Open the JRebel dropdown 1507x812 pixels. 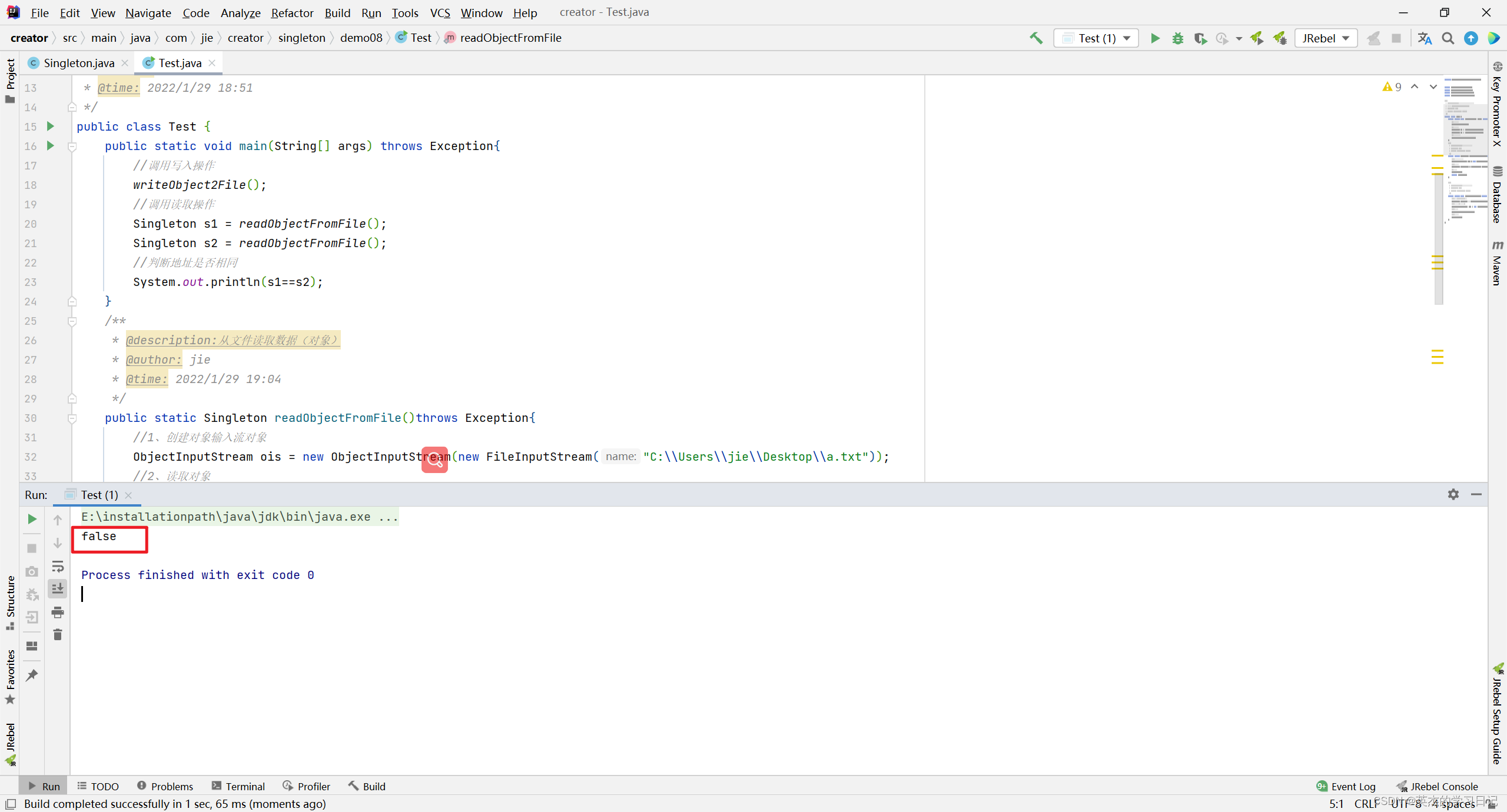pyautogui.click(x=1326, y=38)
